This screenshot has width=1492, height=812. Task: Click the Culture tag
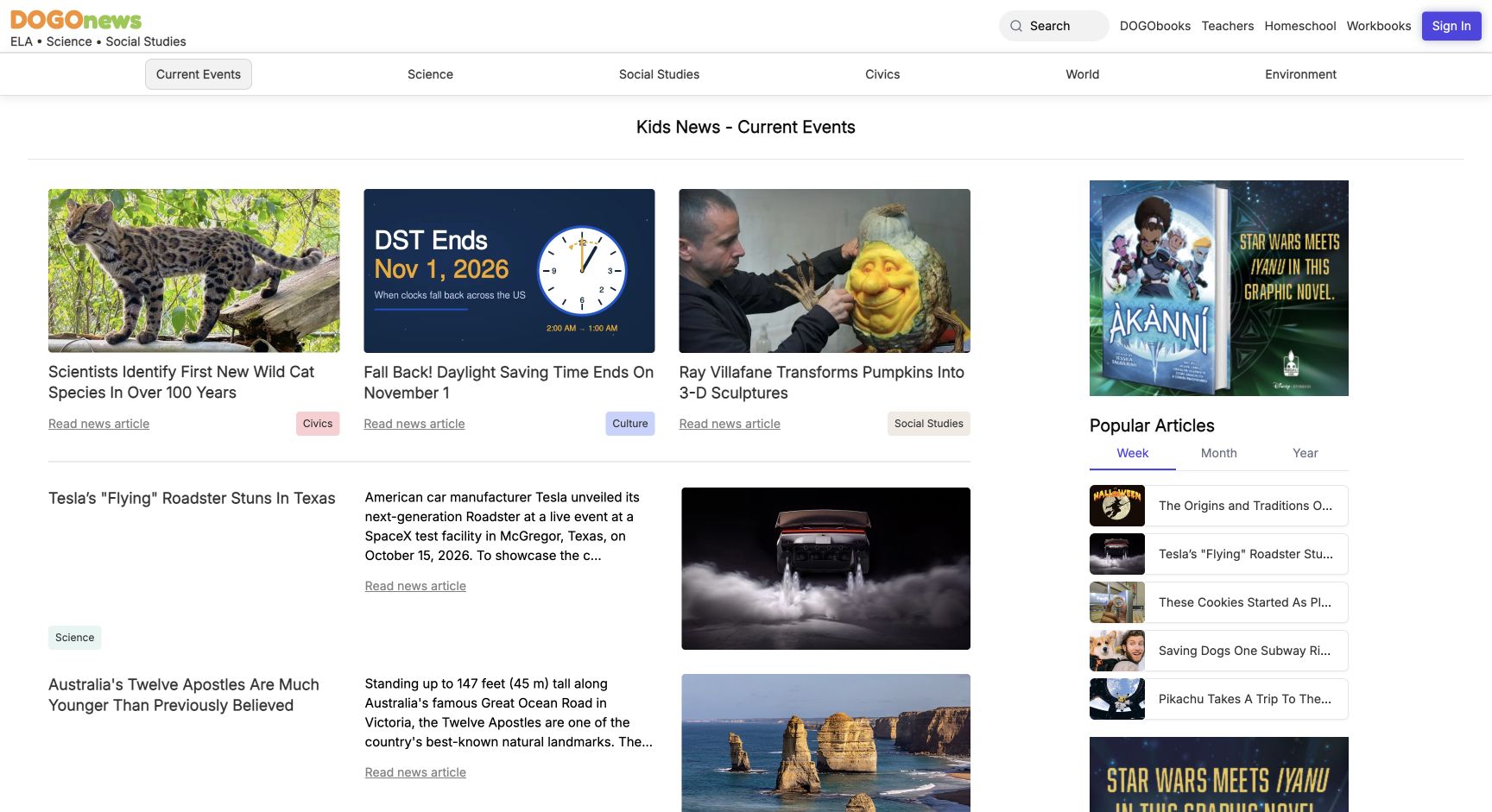coord(630,424)
